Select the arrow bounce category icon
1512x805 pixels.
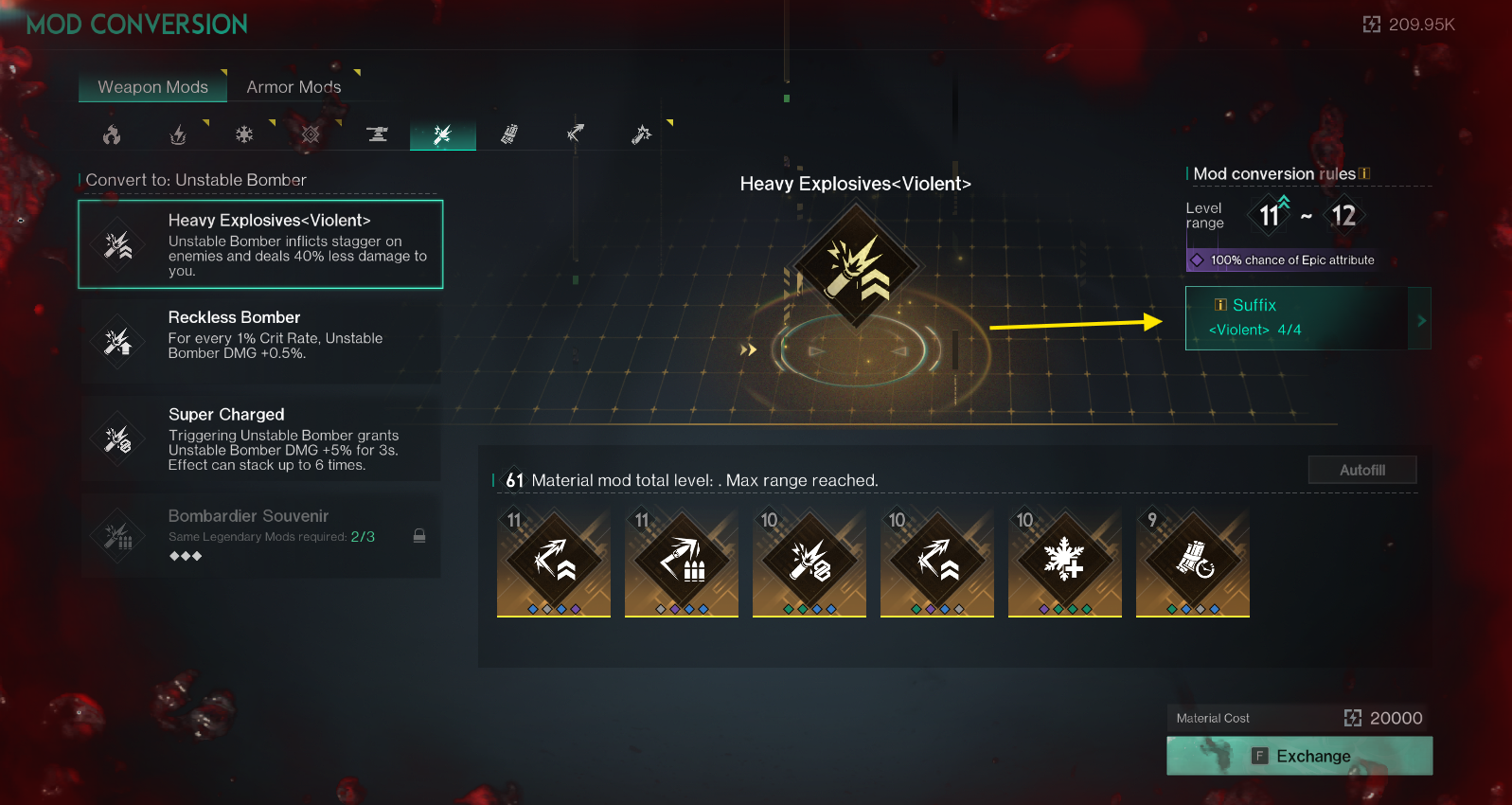click(x=576, y=134)
